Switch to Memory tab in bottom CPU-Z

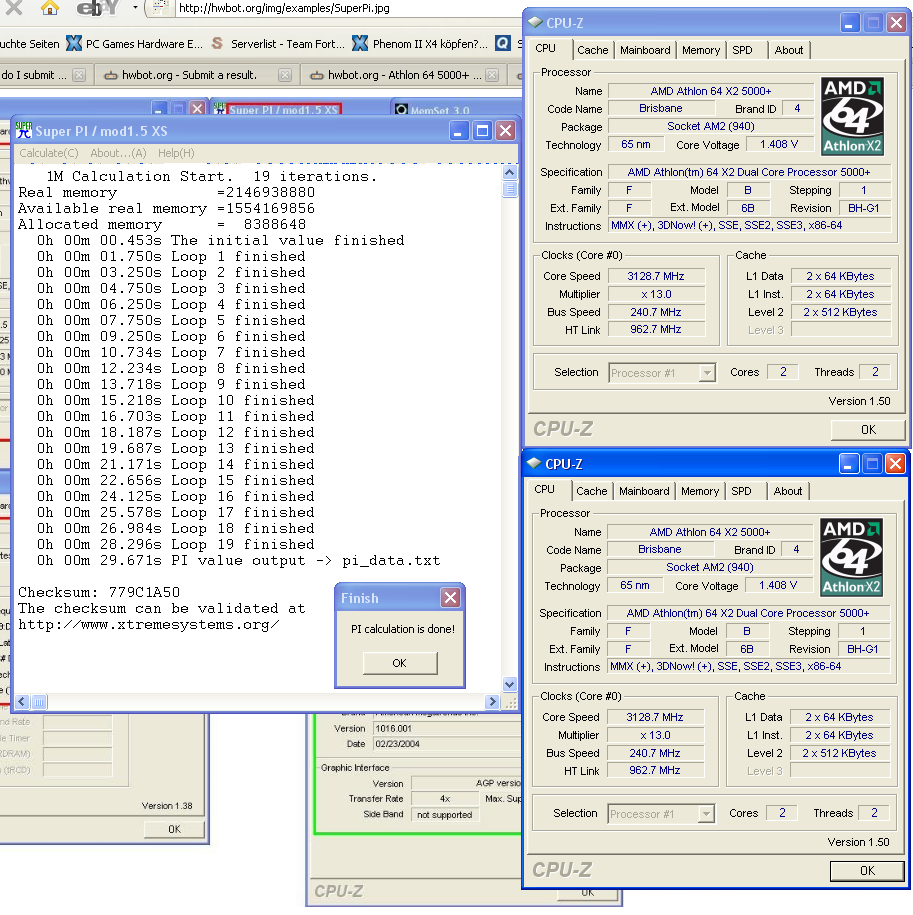[699, 491]
